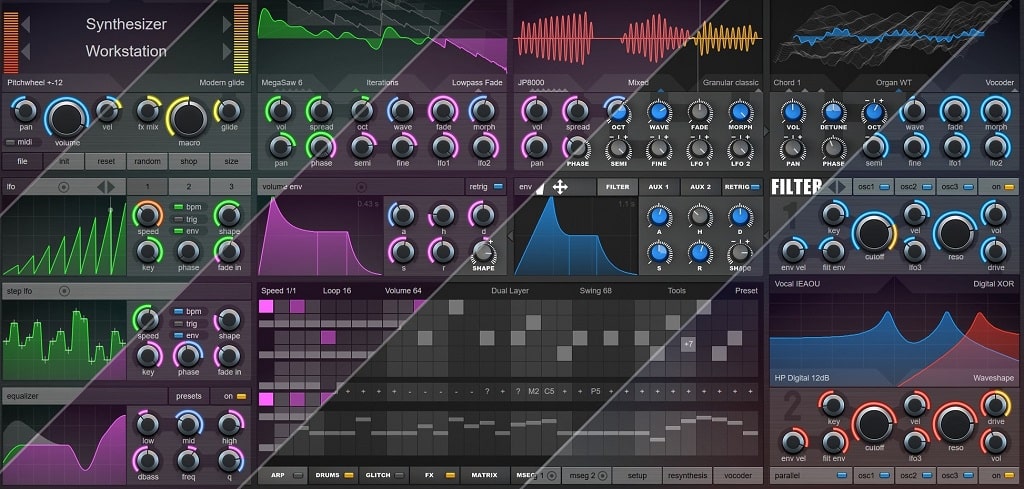The image size is (1024, 489).
Task: Toggle lfo bpm sync switch
Action: (177, 207)
